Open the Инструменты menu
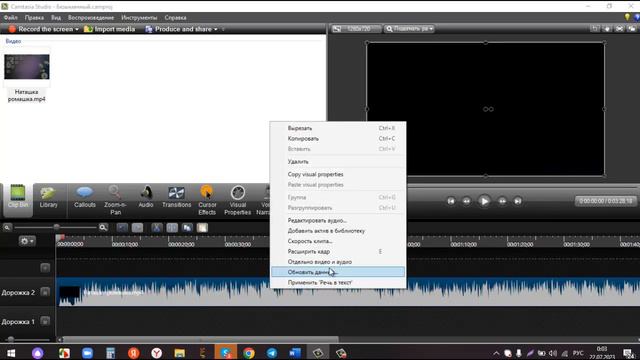The width and height of the screenshot is (640, 360). pyautogui.click(x=139, y=18)
